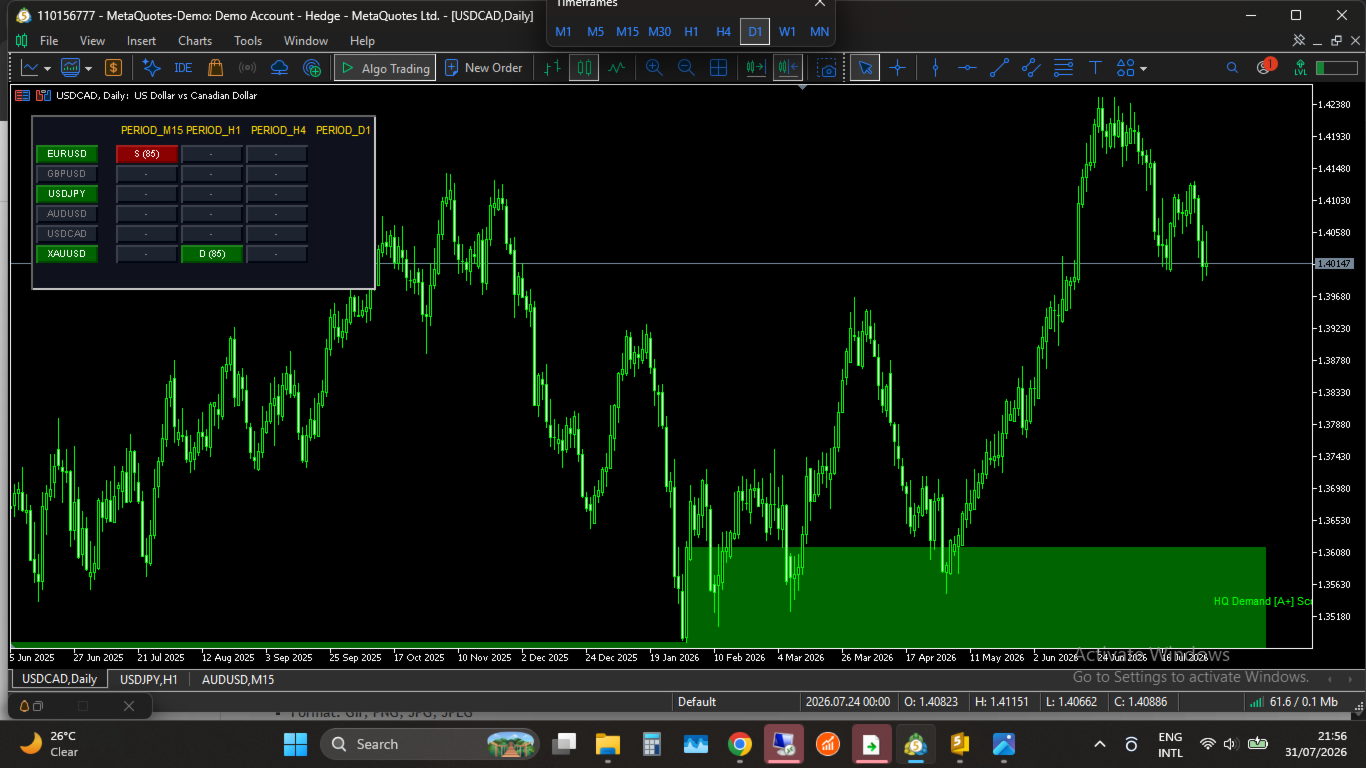Take a chart screenshot with camera icon
The width and height of the screenshot is (1366, 768).
tap(826, 68)
